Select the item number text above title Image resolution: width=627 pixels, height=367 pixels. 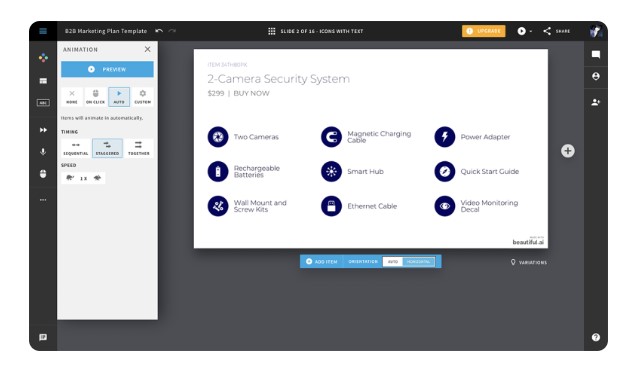tap(227, 64)
